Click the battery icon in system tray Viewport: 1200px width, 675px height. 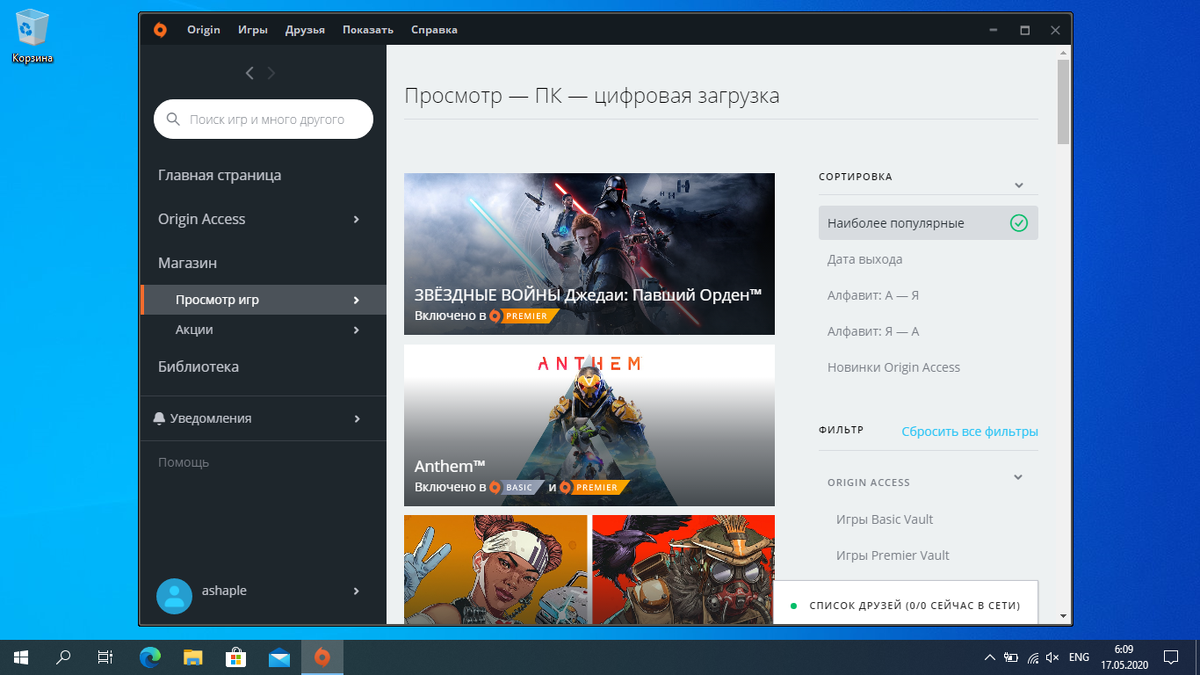point(1011,657)
